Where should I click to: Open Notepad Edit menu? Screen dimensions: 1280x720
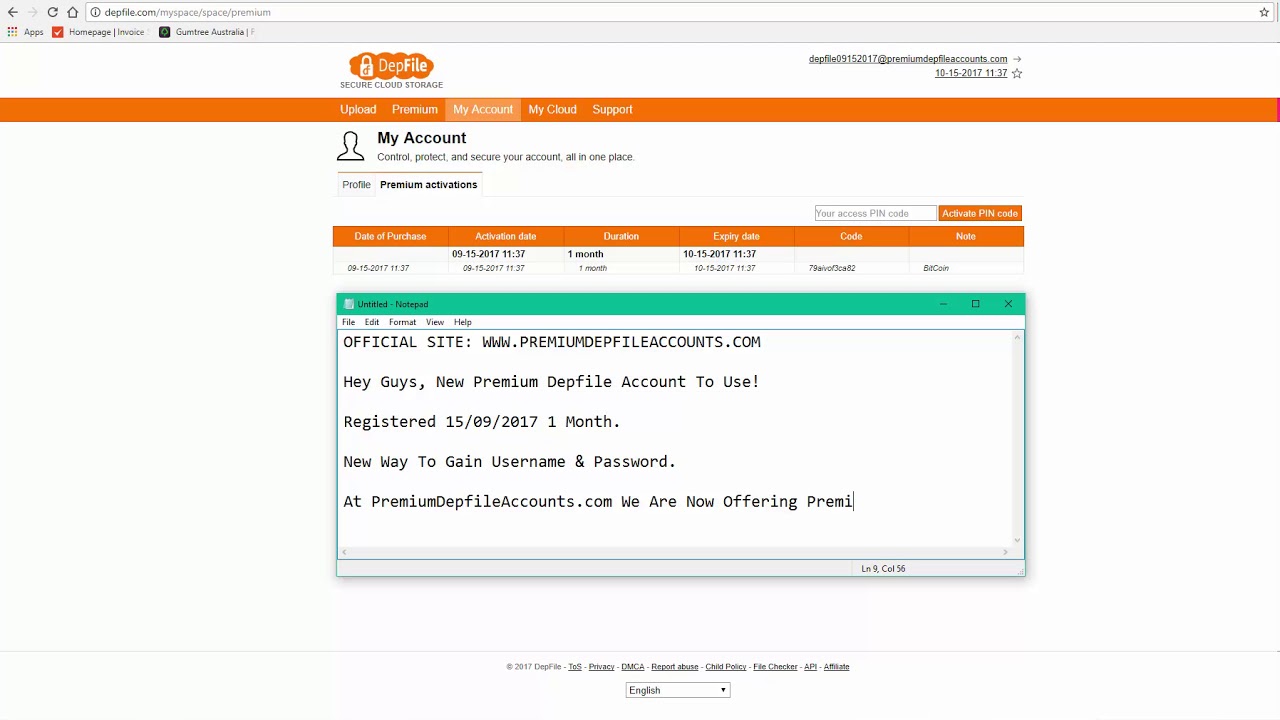372,322
